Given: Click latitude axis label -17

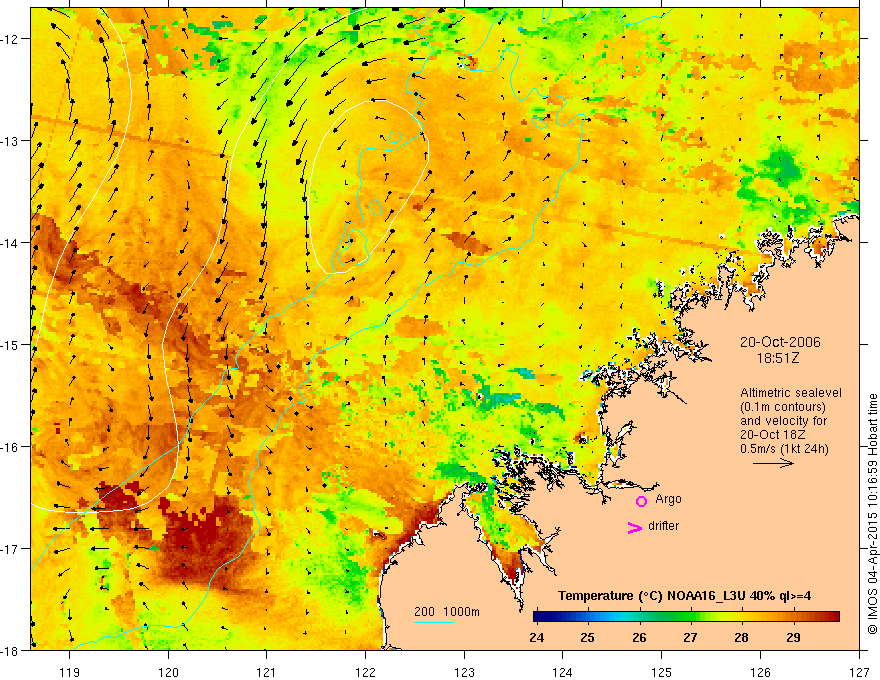Looking at the screenshot, I should pos(11,549).
